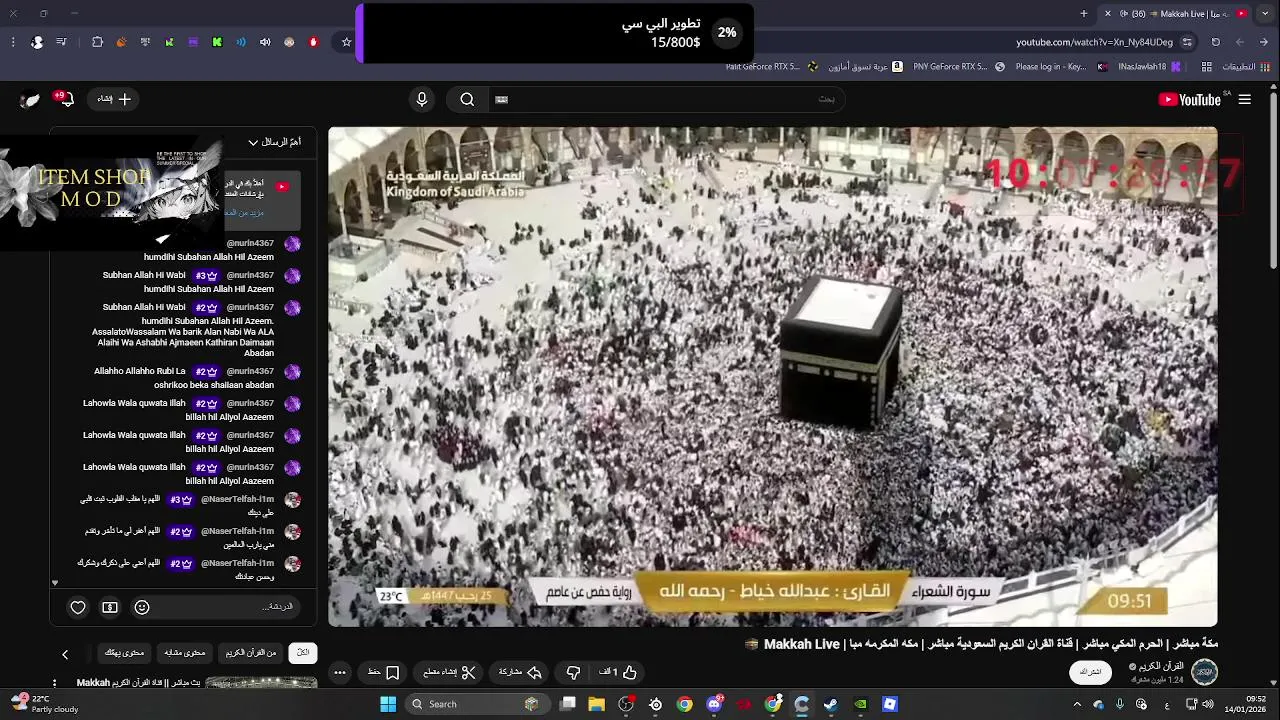Screen dimensions: 1280x720
Task: Dislike the video with thumbs down
Action: click(573, 672)
